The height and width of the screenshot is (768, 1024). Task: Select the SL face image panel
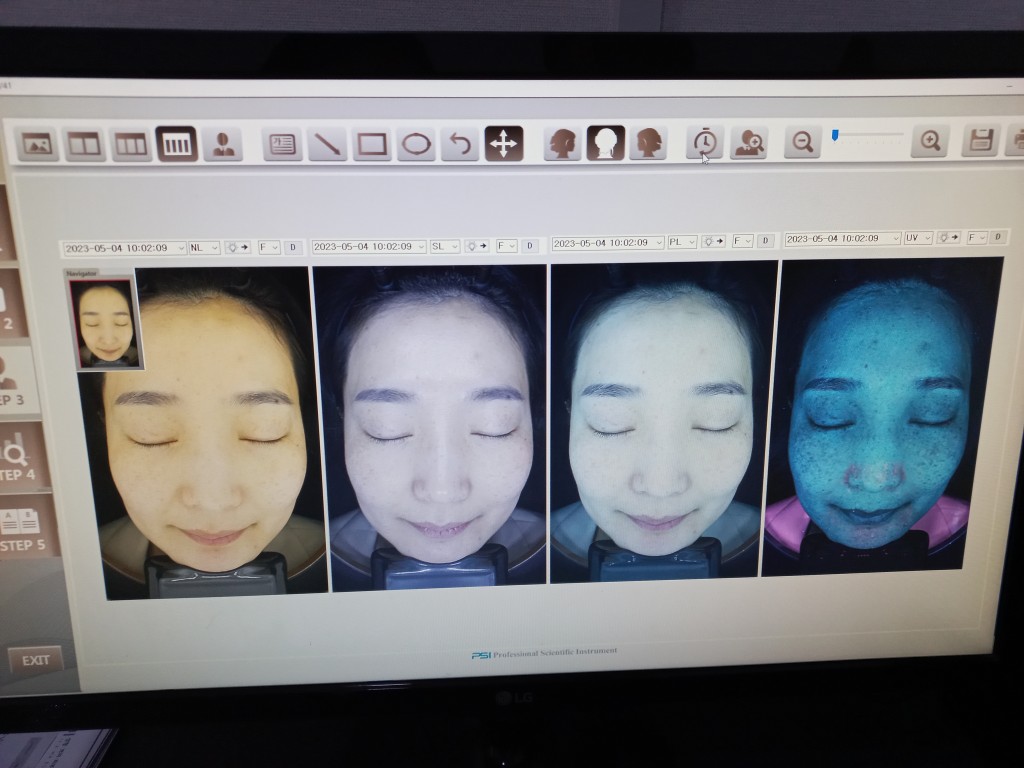tap(434, 428)
